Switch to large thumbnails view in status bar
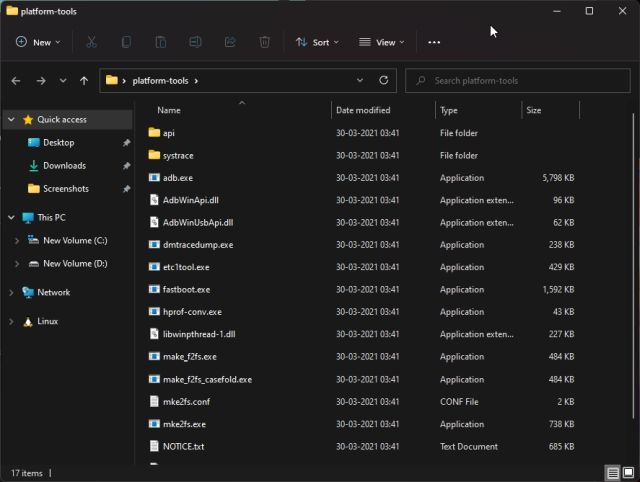The height and width of the screenshot is (482, 640). point(628,472)
